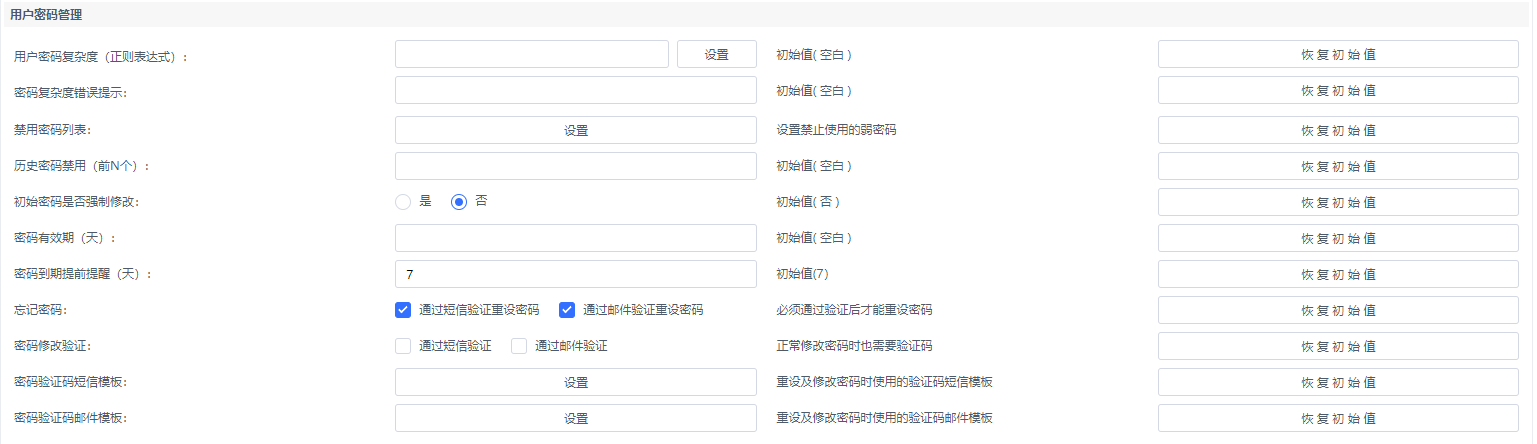
Task: Click the 历史密码禁用 input field
Action: tap(576, 166)
